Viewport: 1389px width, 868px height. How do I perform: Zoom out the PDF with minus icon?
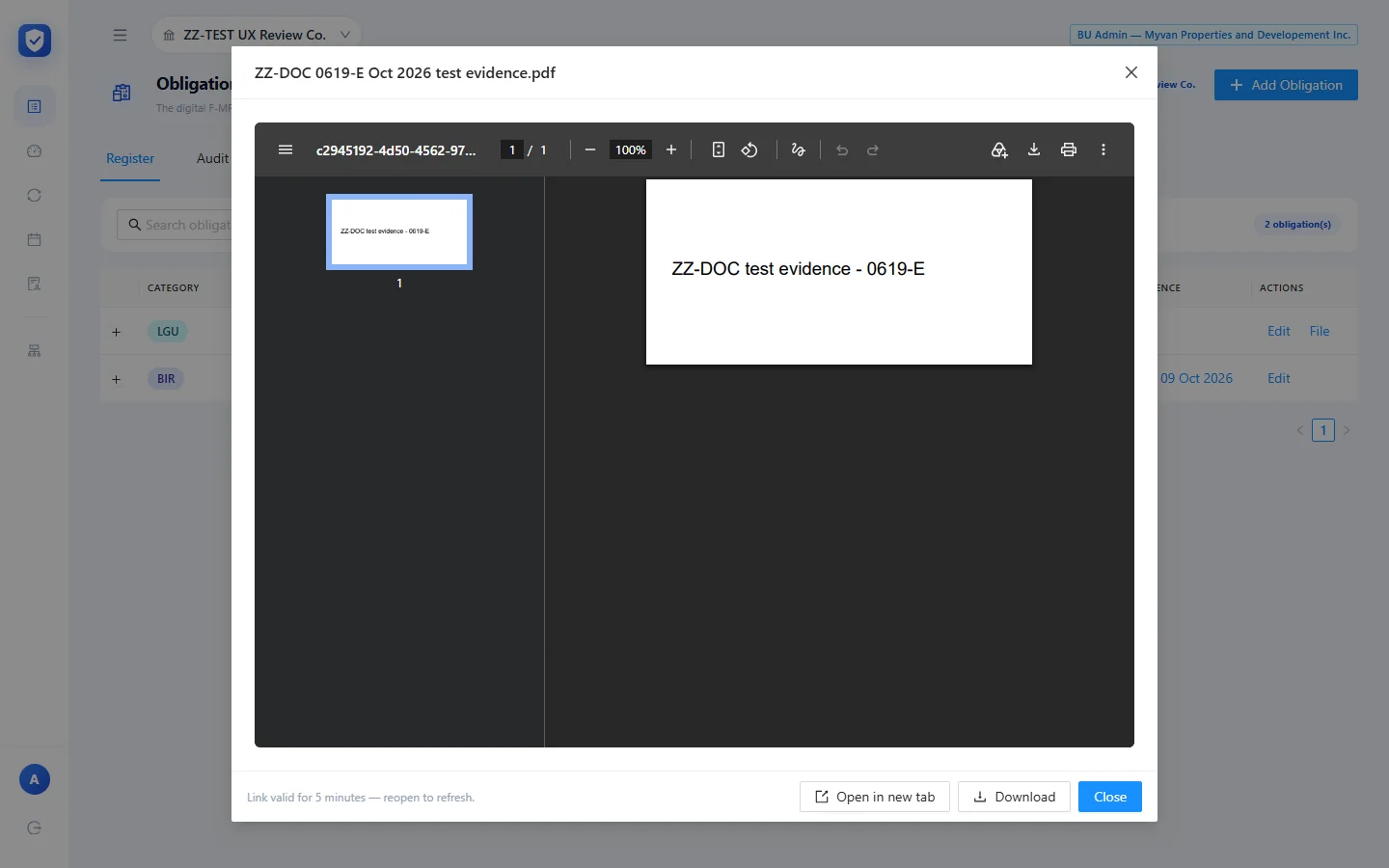(590, 149)
